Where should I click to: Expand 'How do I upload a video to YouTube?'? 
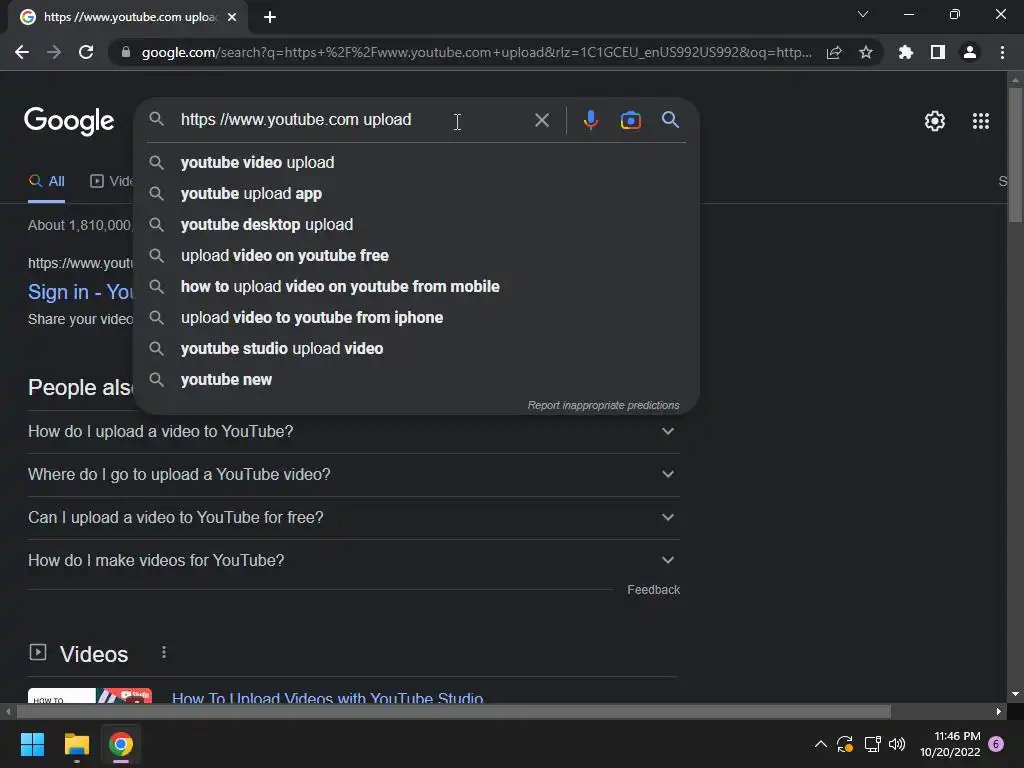pyautogui.click(x=353, y=432)
